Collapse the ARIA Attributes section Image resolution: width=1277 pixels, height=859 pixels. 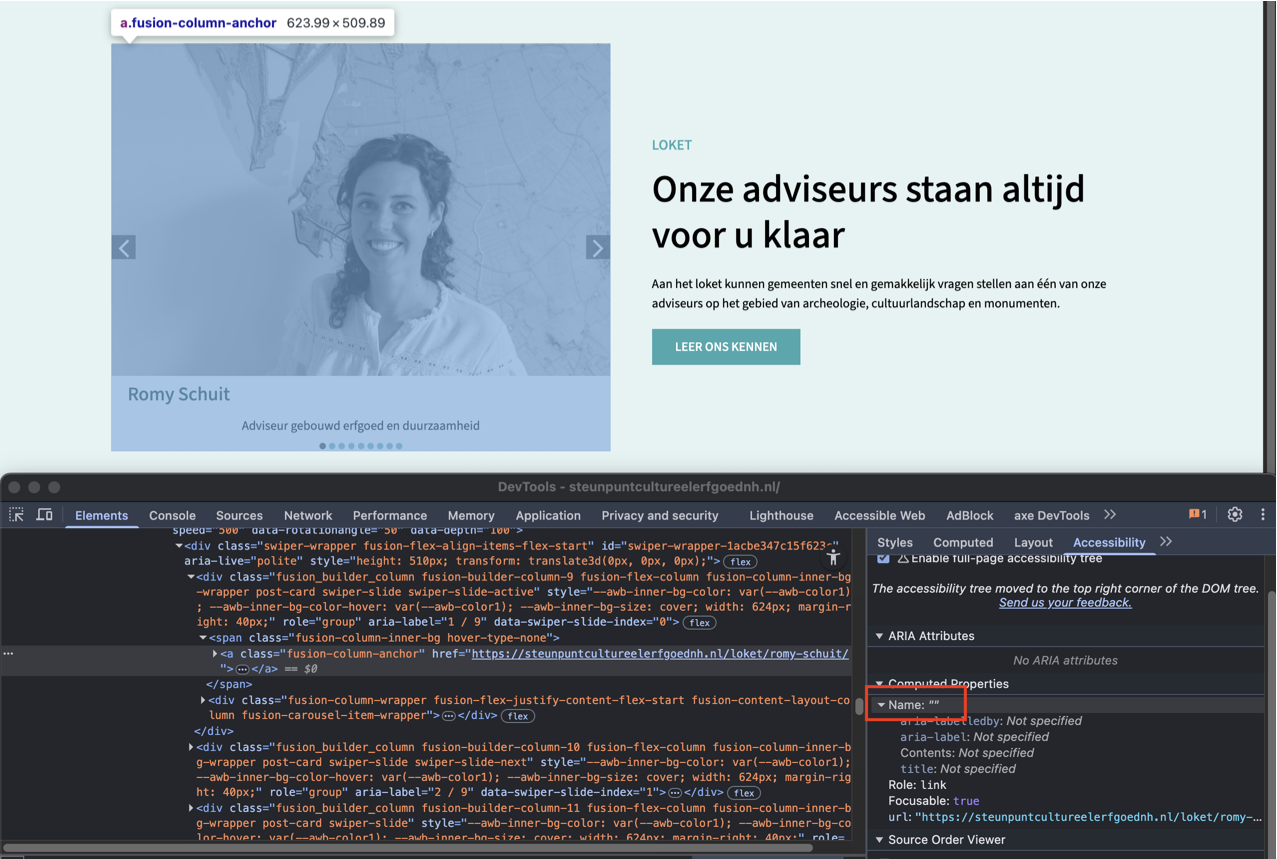tap(880, 636)
